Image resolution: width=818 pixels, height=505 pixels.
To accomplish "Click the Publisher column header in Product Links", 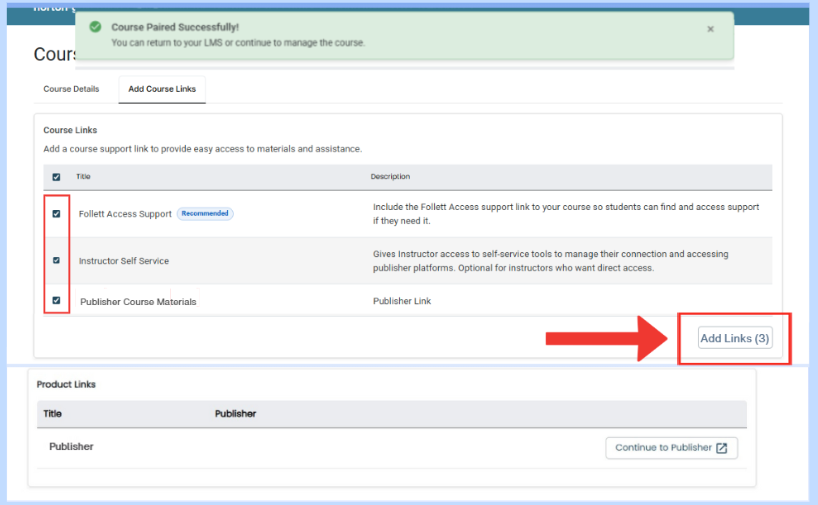I will 235,414.
